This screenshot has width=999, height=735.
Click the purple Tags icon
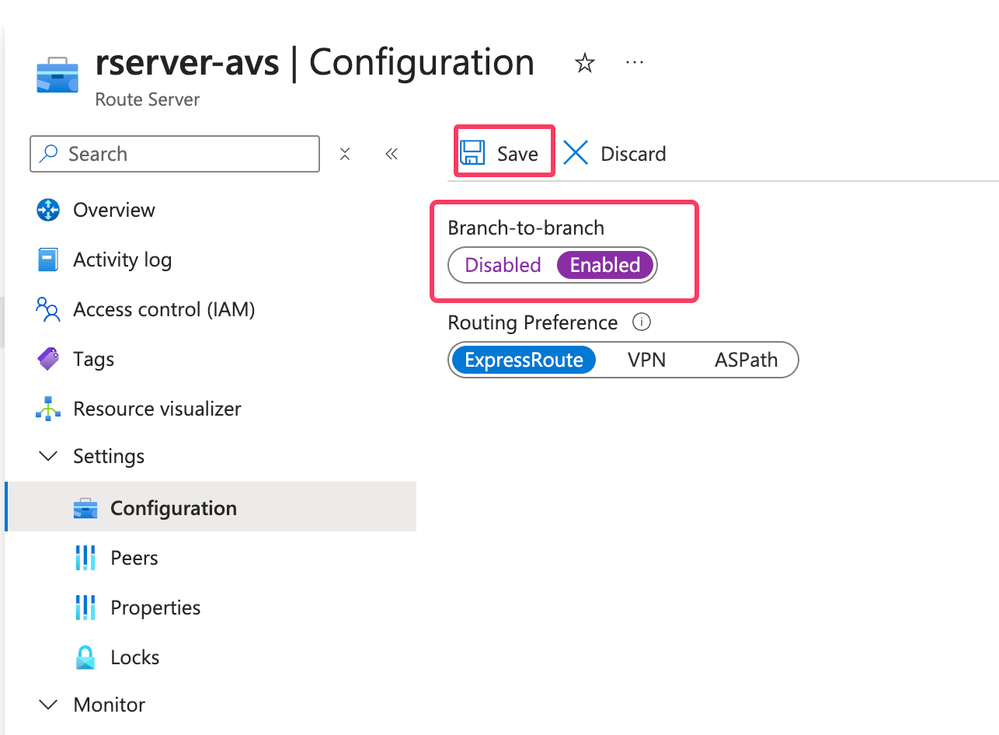pos(48,359)
